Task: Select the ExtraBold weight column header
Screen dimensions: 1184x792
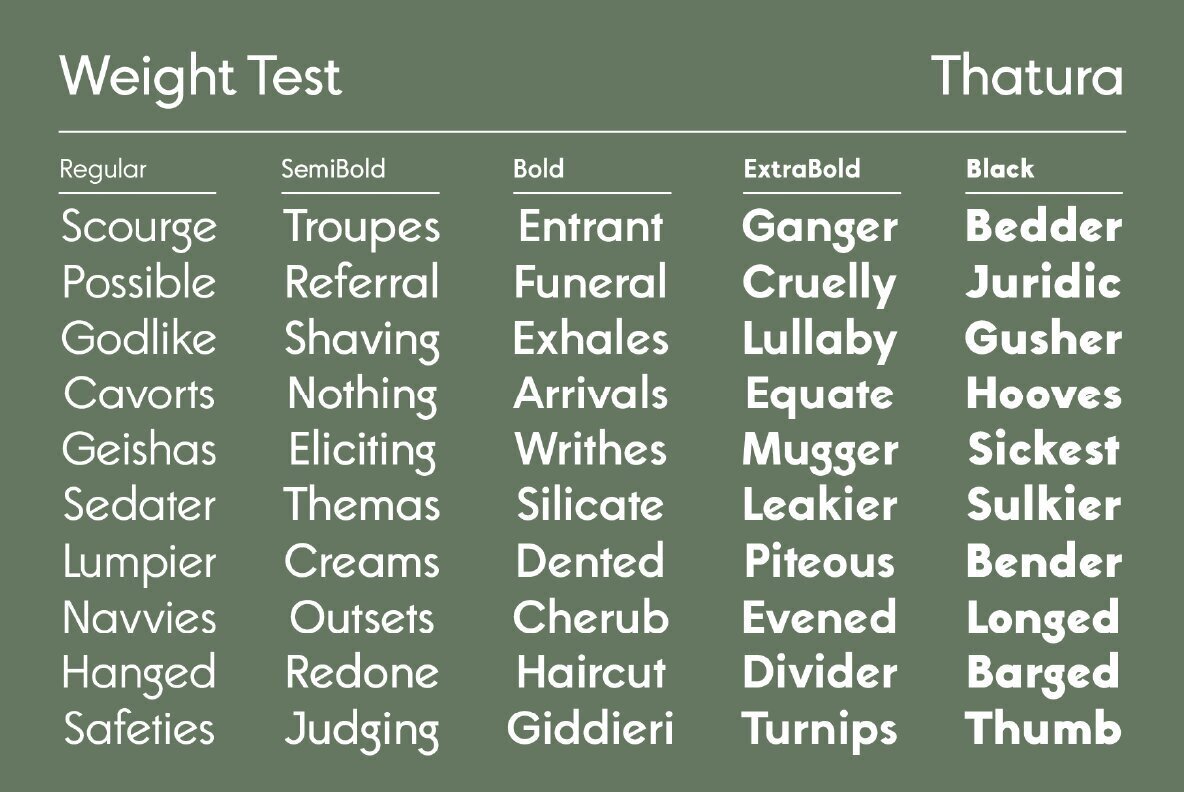Action: (801, 169)
